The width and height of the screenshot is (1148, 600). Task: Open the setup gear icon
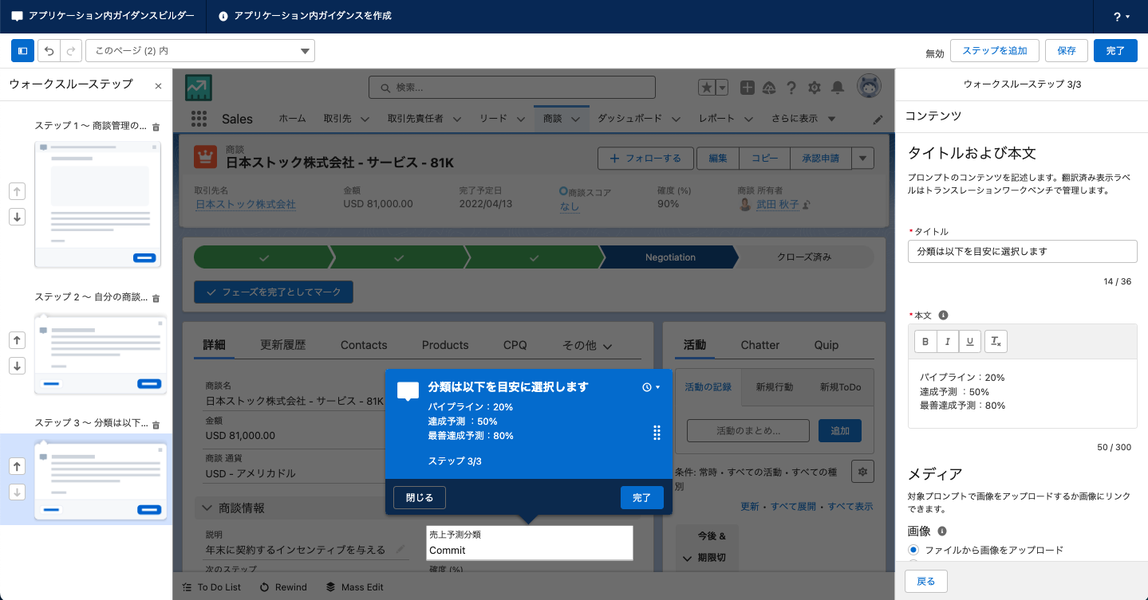(814, 88)
